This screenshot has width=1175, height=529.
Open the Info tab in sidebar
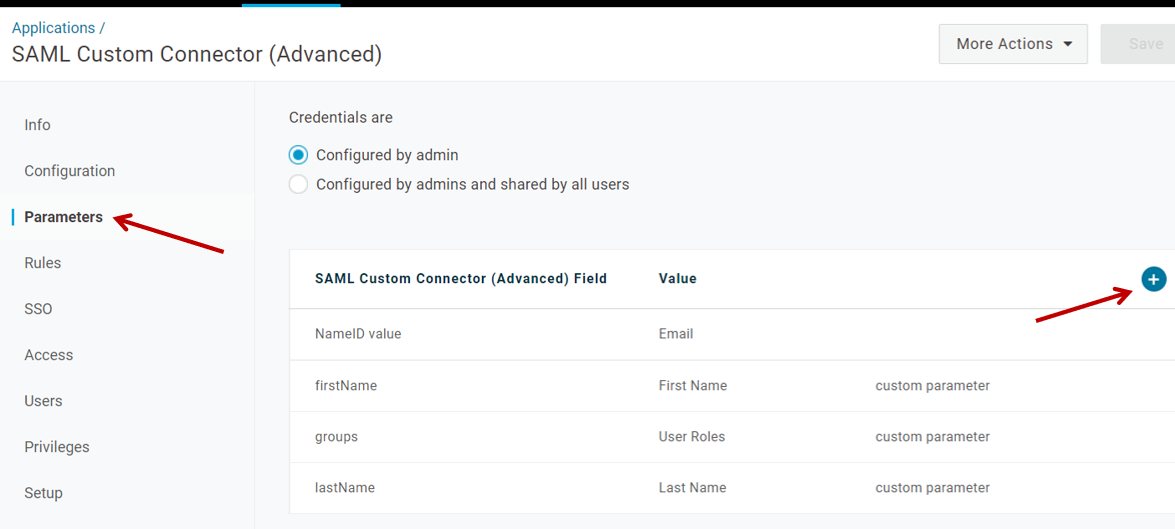click(x=38, y=125)
